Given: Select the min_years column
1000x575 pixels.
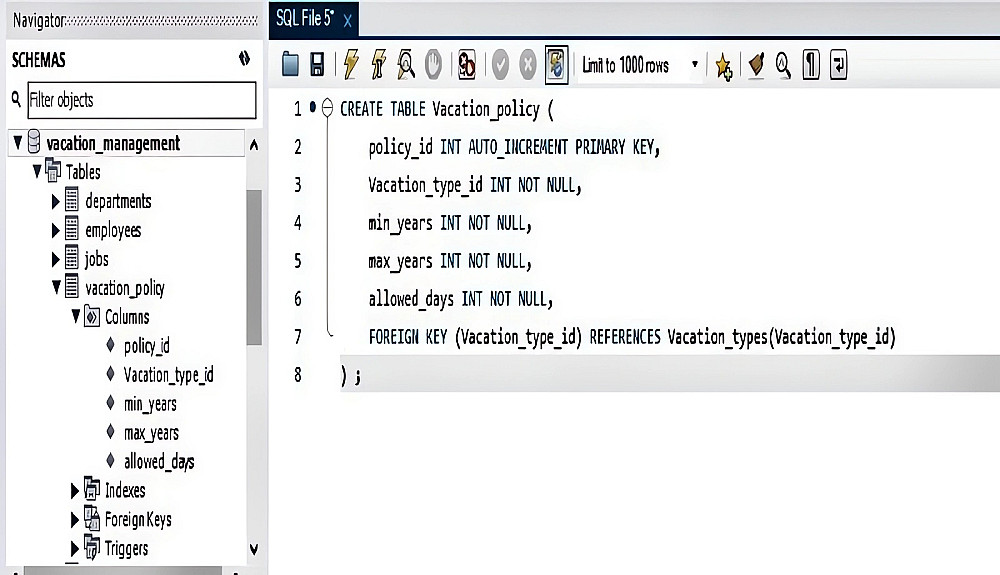Looking at the screenshot, I should coord(150,404).
